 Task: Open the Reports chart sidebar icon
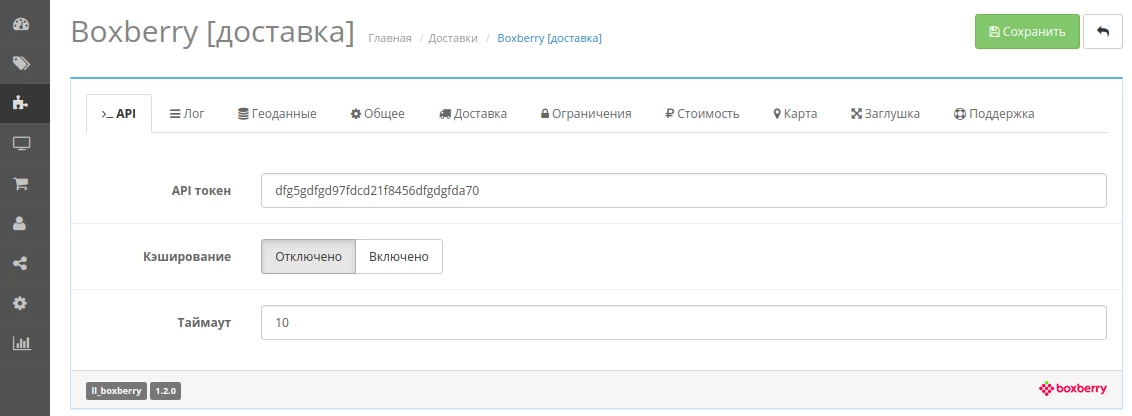click(x=21, y=343)
